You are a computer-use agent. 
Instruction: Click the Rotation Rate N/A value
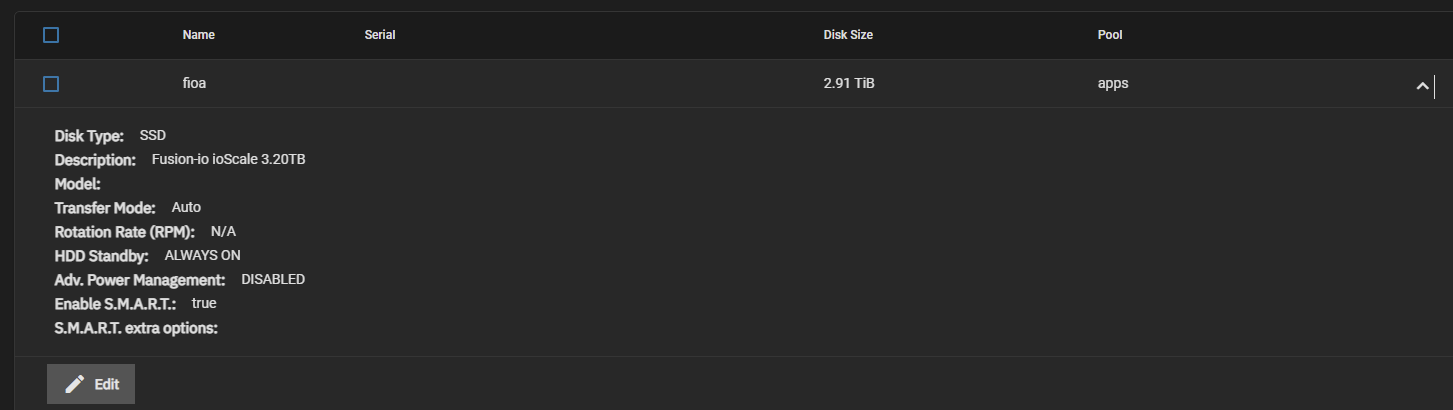(223, 231)
